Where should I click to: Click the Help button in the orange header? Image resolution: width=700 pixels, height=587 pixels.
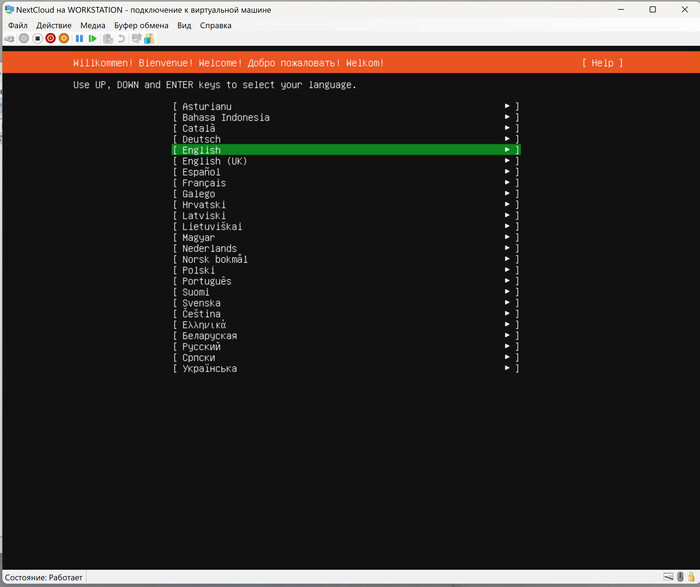602,63
